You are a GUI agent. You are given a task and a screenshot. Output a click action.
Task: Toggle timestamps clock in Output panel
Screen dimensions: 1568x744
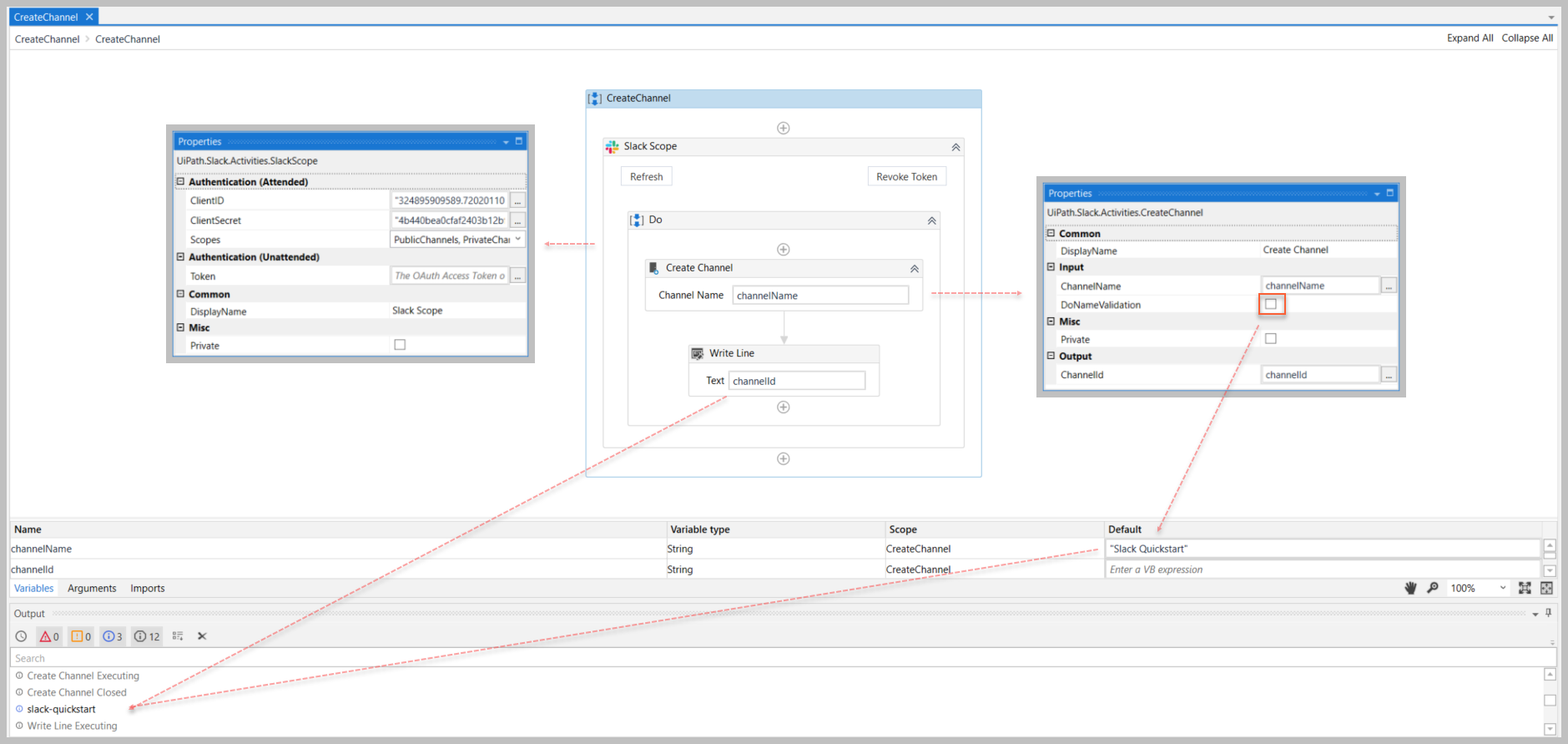(22, 636)
